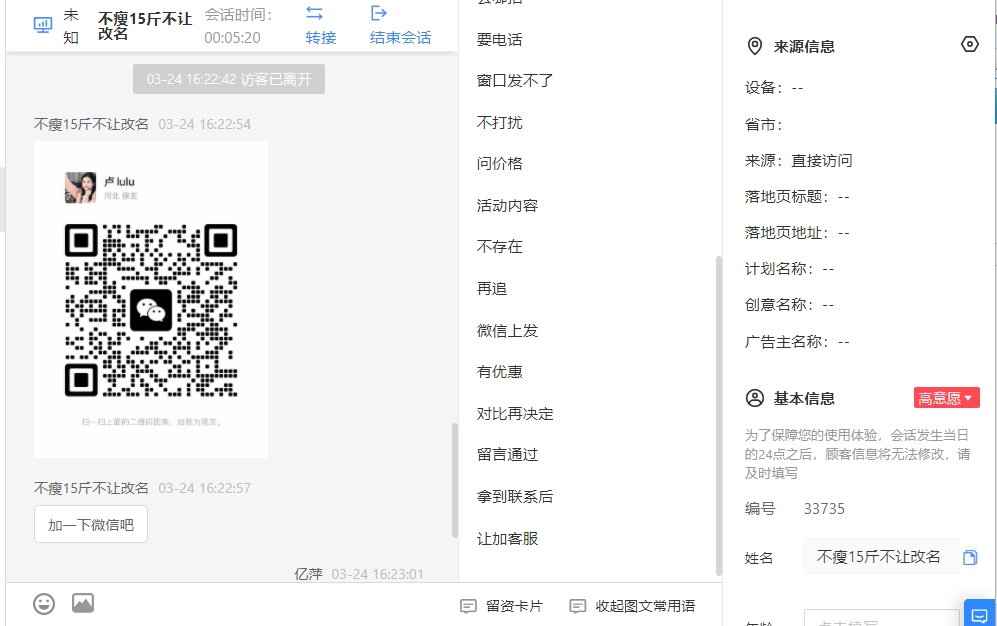This screenshot has height=626, width=997.
Task: Click the 访客已离开 system notice
Action: (229, 79)
